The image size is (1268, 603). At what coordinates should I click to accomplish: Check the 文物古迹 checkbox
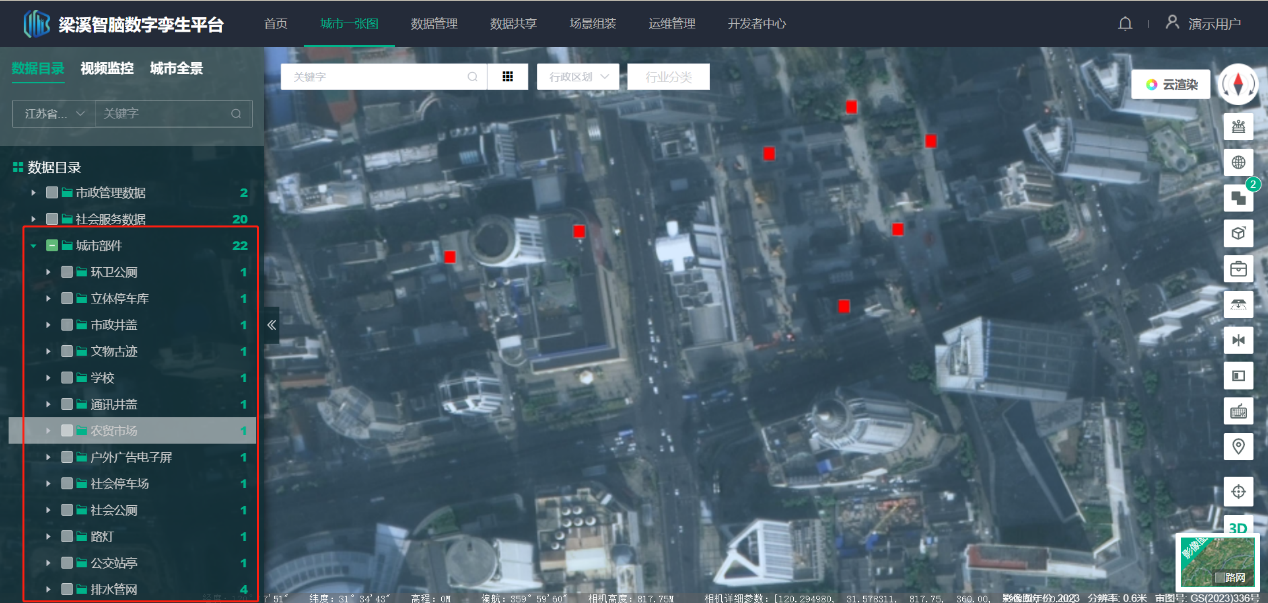[67, 352]
